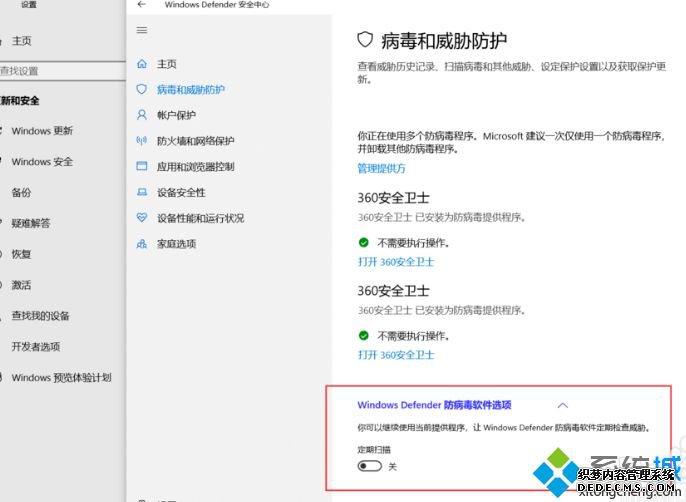This screenshot has width=686, height=502.
Task: Open 查找我的设备 in Settings window
Action: point(41,316)
